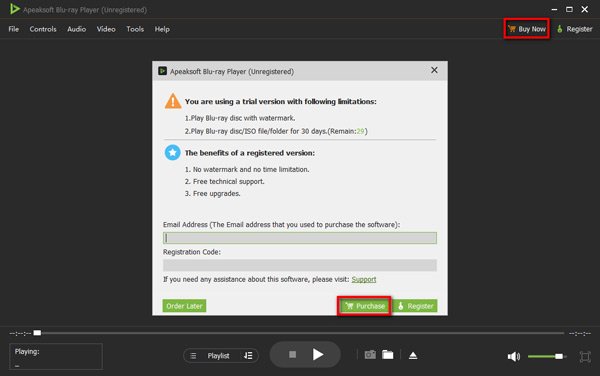Screen dimensions: 600x376
Task: Click the Playing: info box
Action: click(56, 356)
